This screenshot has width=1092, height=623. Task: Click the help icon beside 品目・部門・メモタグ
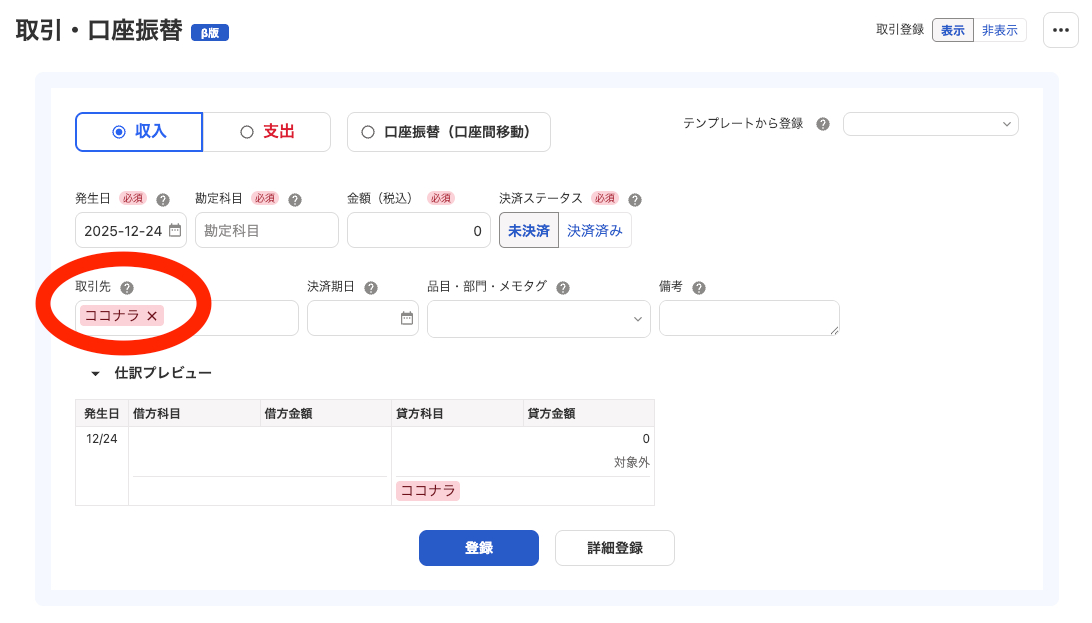[562, 287]
